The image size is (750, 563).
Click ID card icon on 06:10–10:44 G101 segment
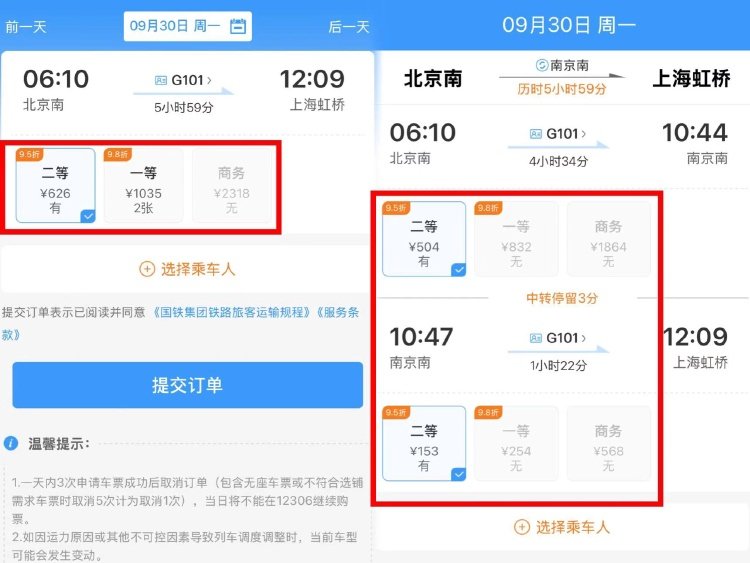536,134
